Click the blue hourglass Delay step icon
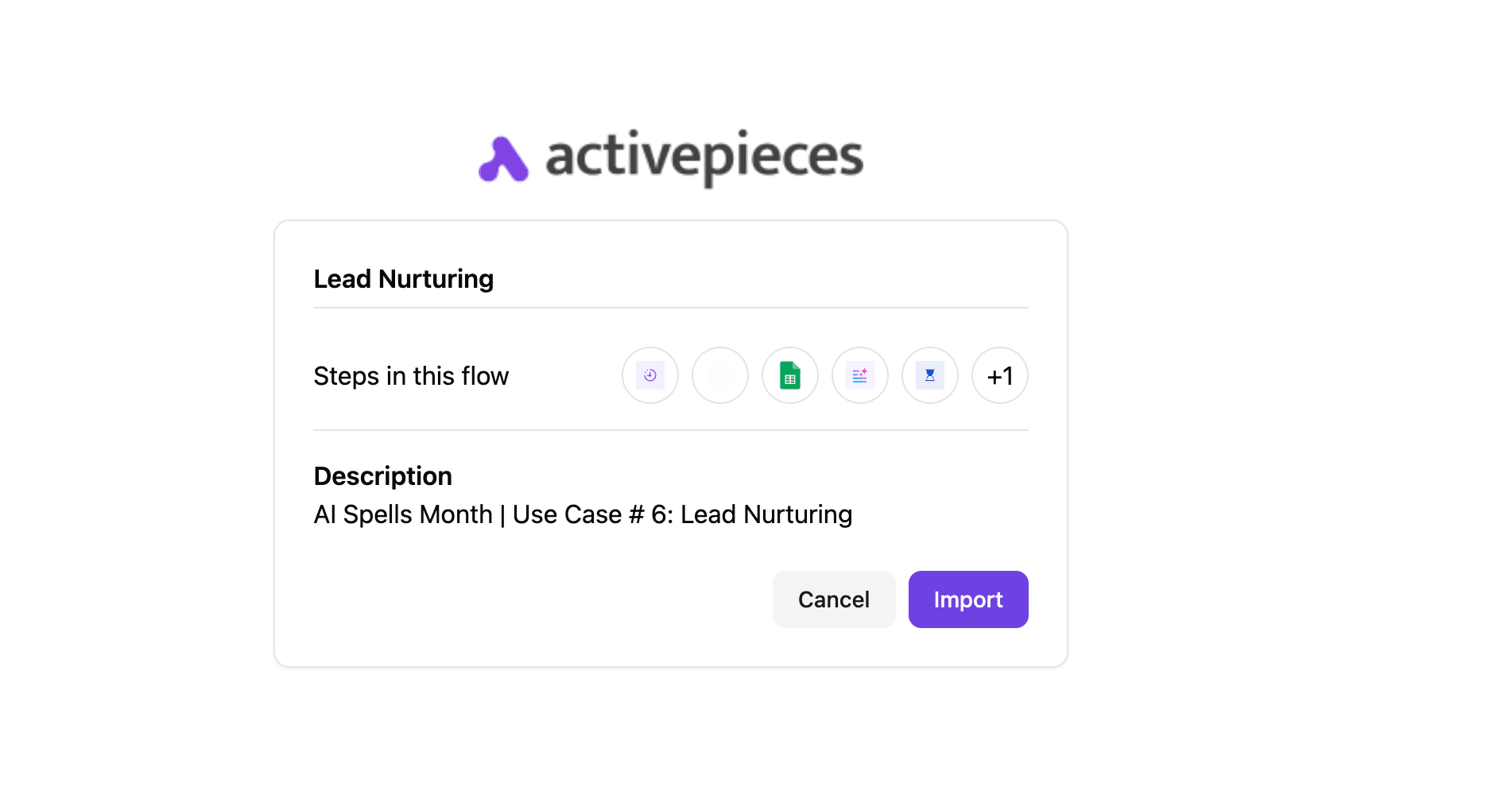The width and height of the screenshot is (1512, 799). tap(929, 375)
